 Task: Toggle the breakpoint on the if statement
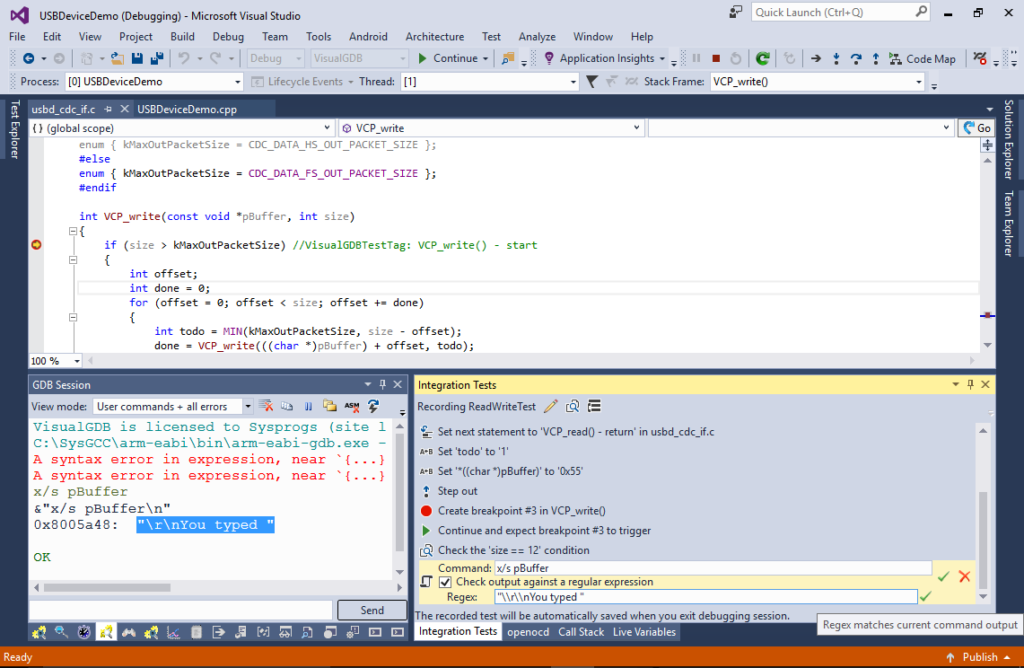point(36,244)
